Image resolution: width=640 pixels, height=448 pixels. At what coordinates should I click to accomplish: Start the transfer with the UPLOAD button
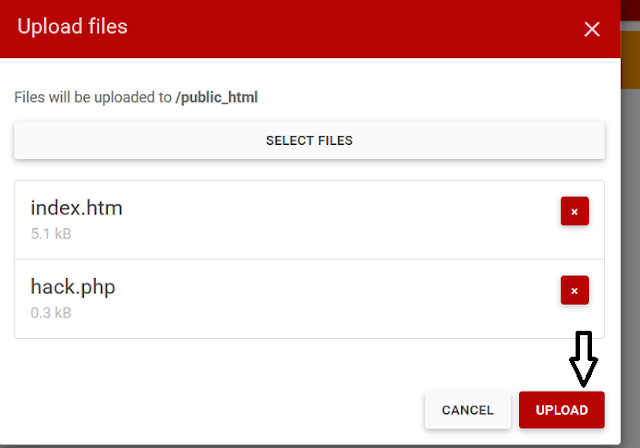[562, 410]
